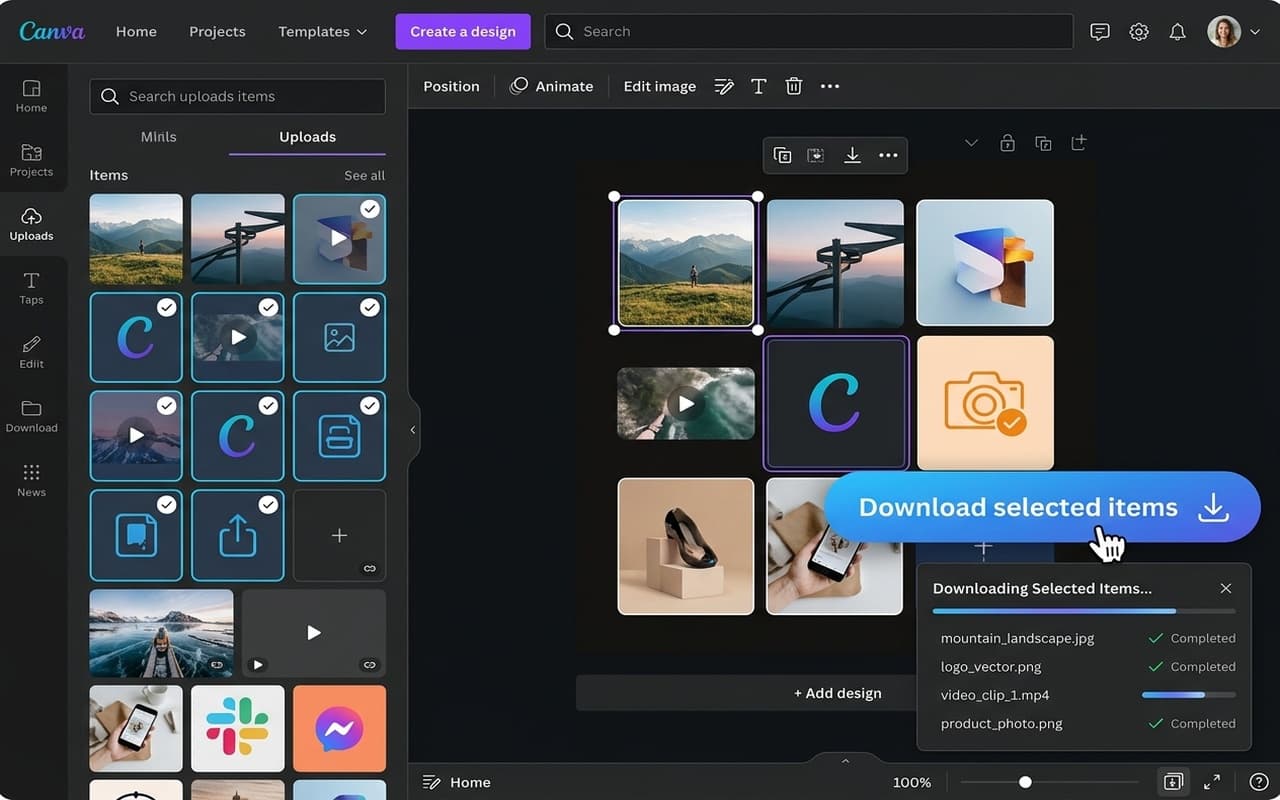Click video_clip_1.mp4 progress bar

[1189, 695]
